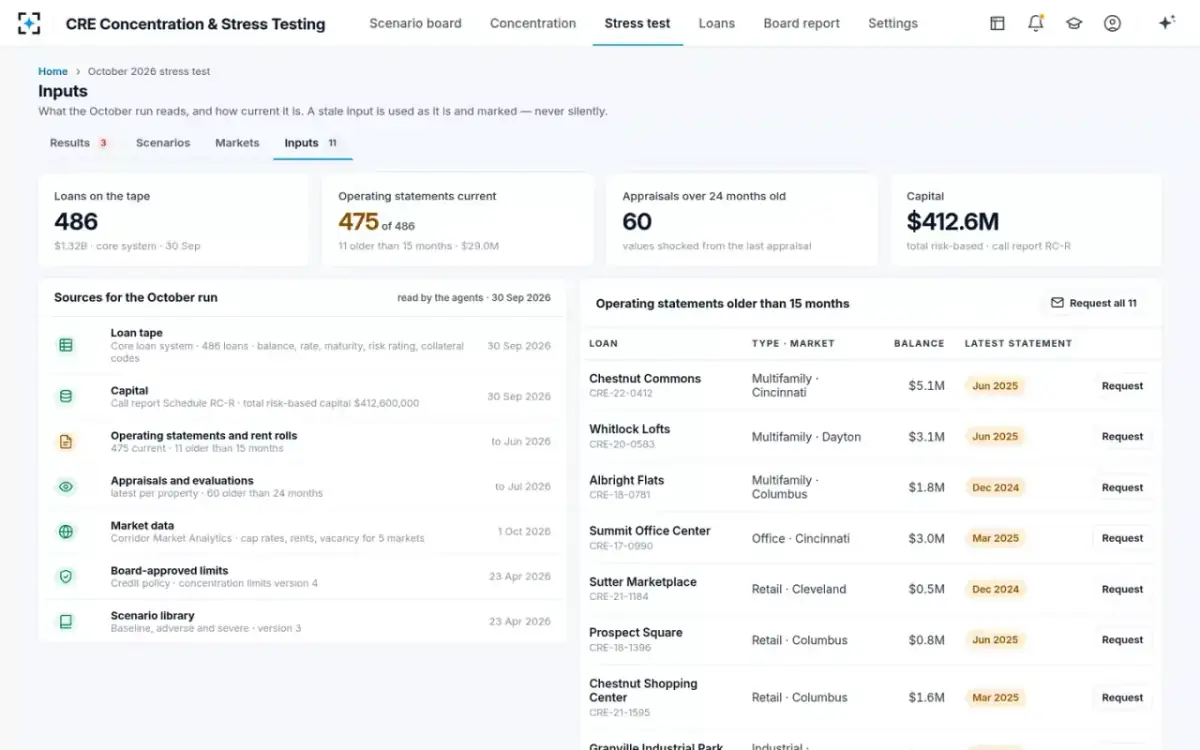Request statement for Summit Office Center
Viewport: 1200px width, 750px height.
pyautogui.click(x=1122, y=538)
